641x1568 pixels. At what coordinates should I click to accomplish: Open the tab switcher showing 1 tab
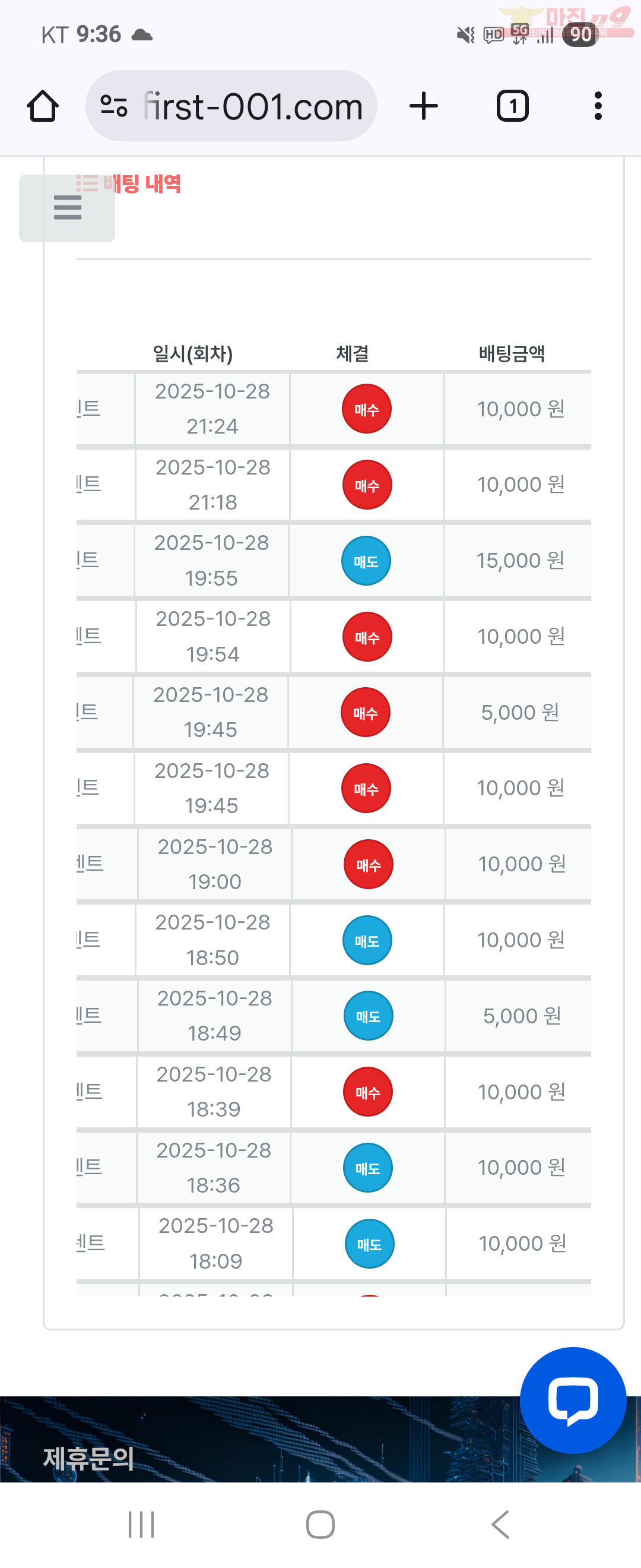click(512, 106)
